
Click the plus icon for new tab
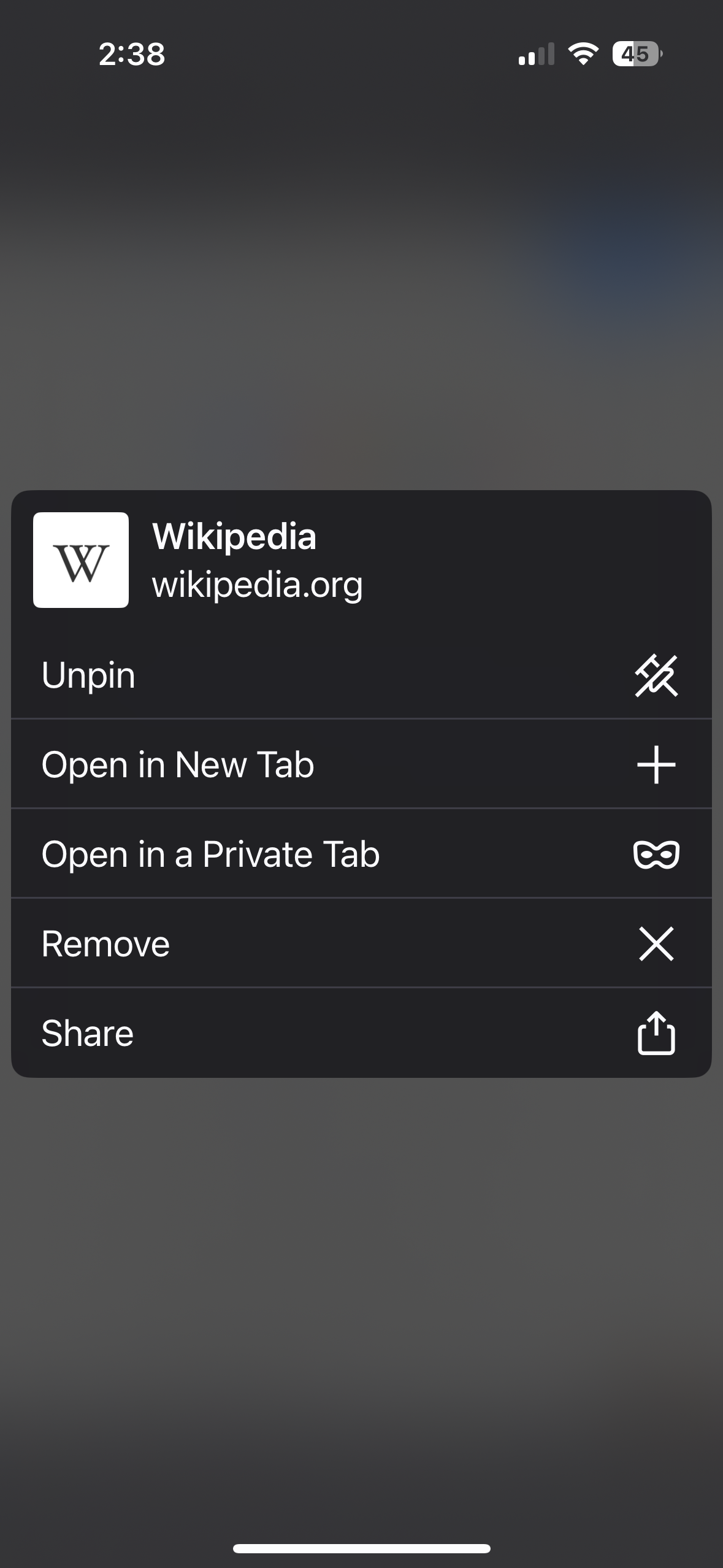(656, 765)
